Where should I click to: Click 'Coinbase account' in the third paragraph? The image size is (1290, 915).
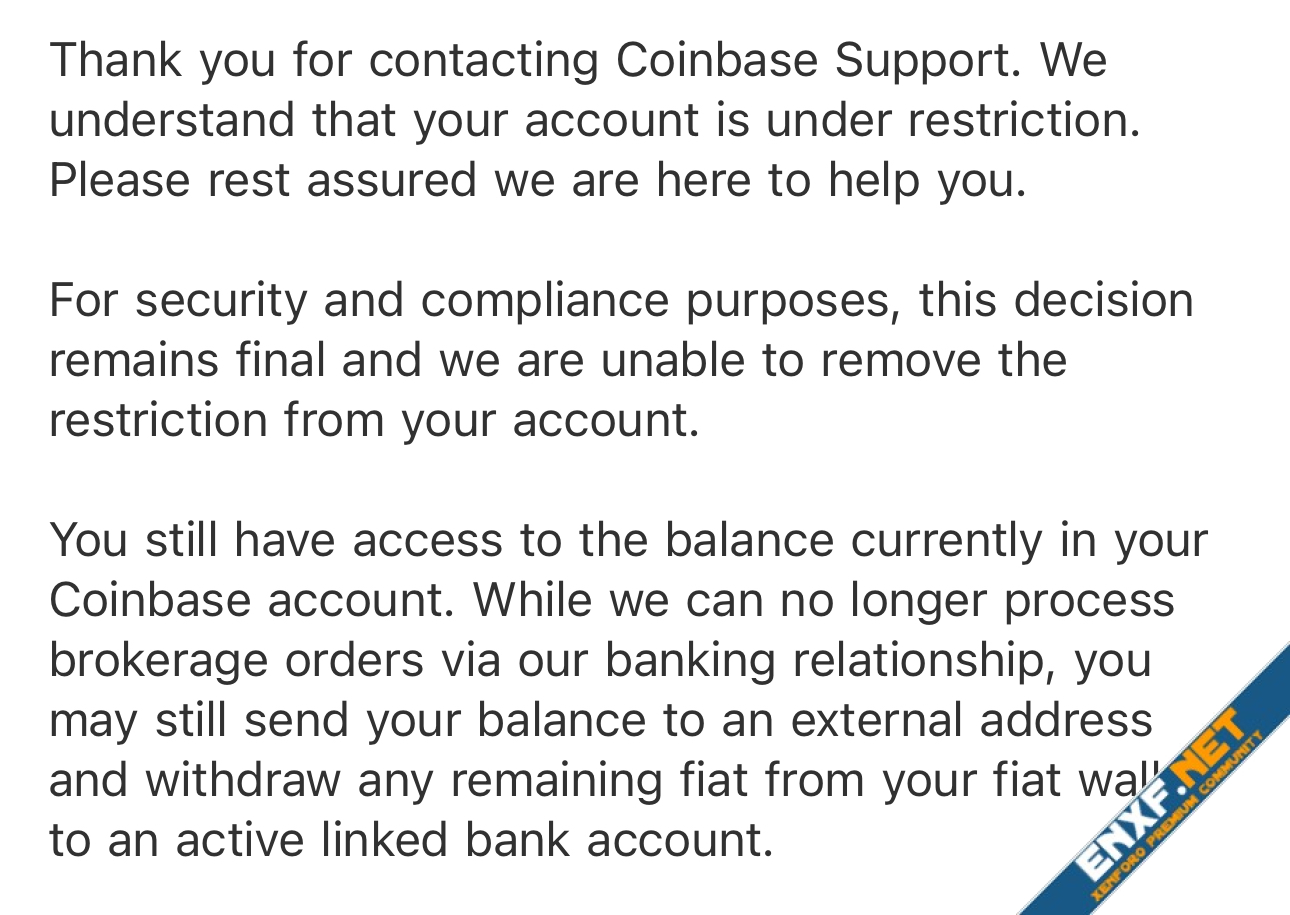point(255,600)
